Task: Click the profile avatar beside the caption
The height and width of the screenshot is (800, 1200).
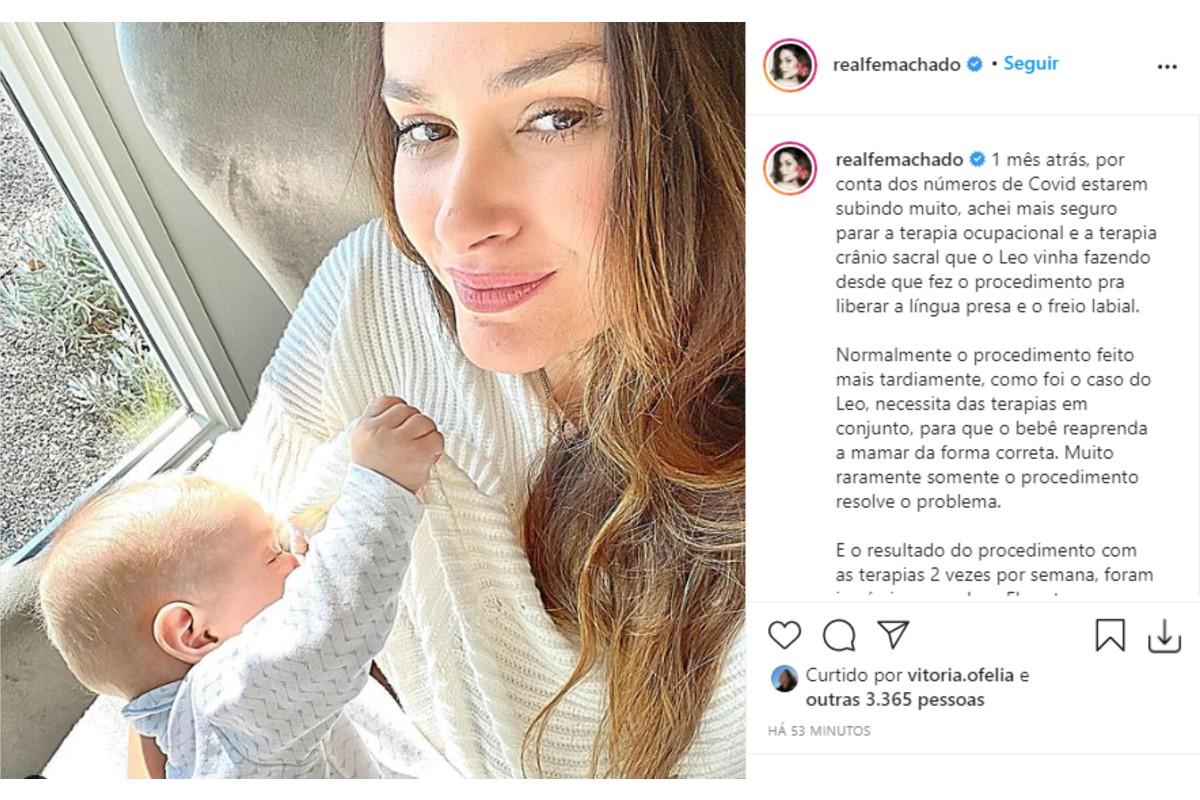Action: 790,168
